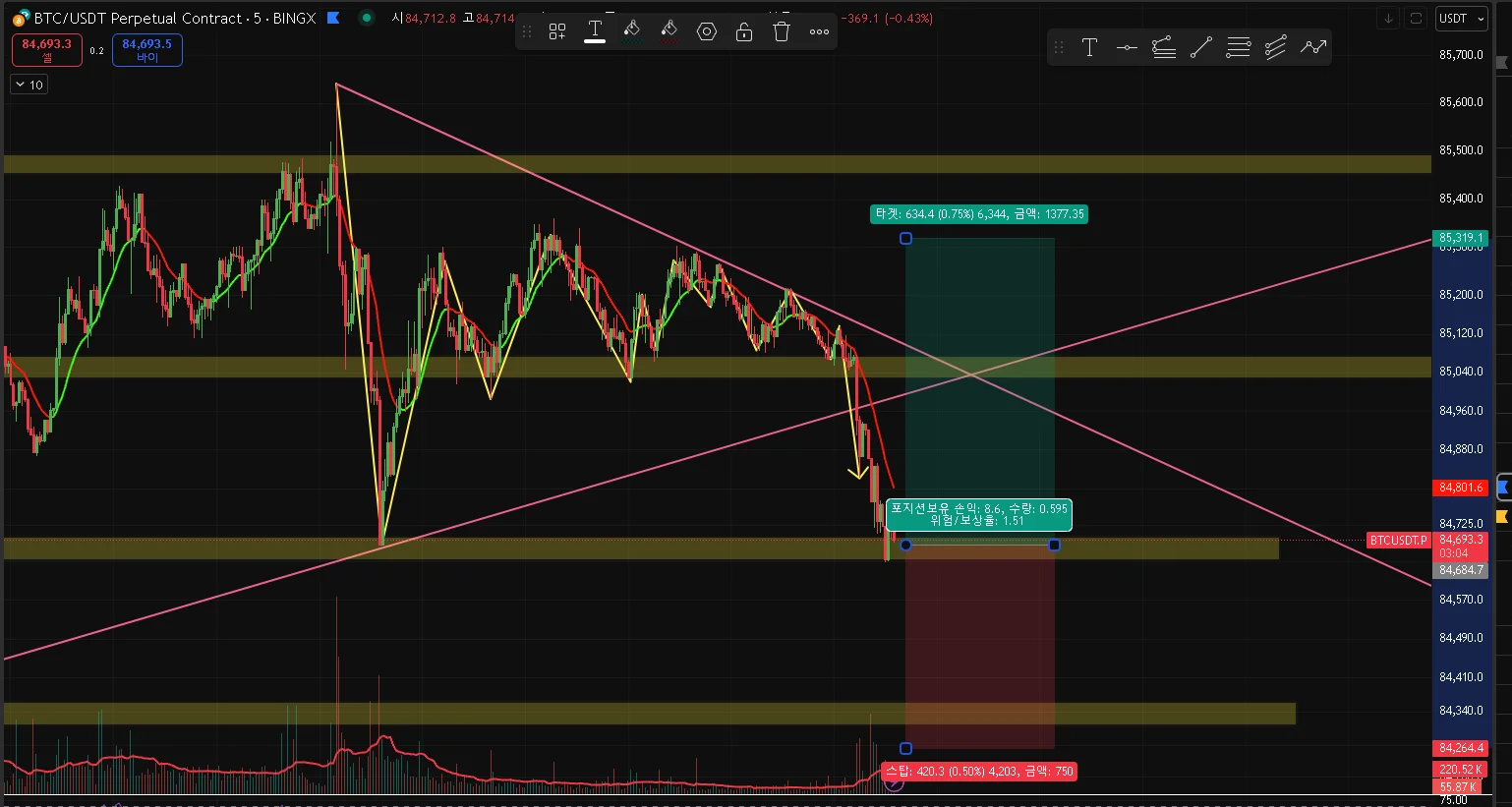This screenshot has height=807, width=1512.
Task: Click the green market status dot
Action: (367, 18)
